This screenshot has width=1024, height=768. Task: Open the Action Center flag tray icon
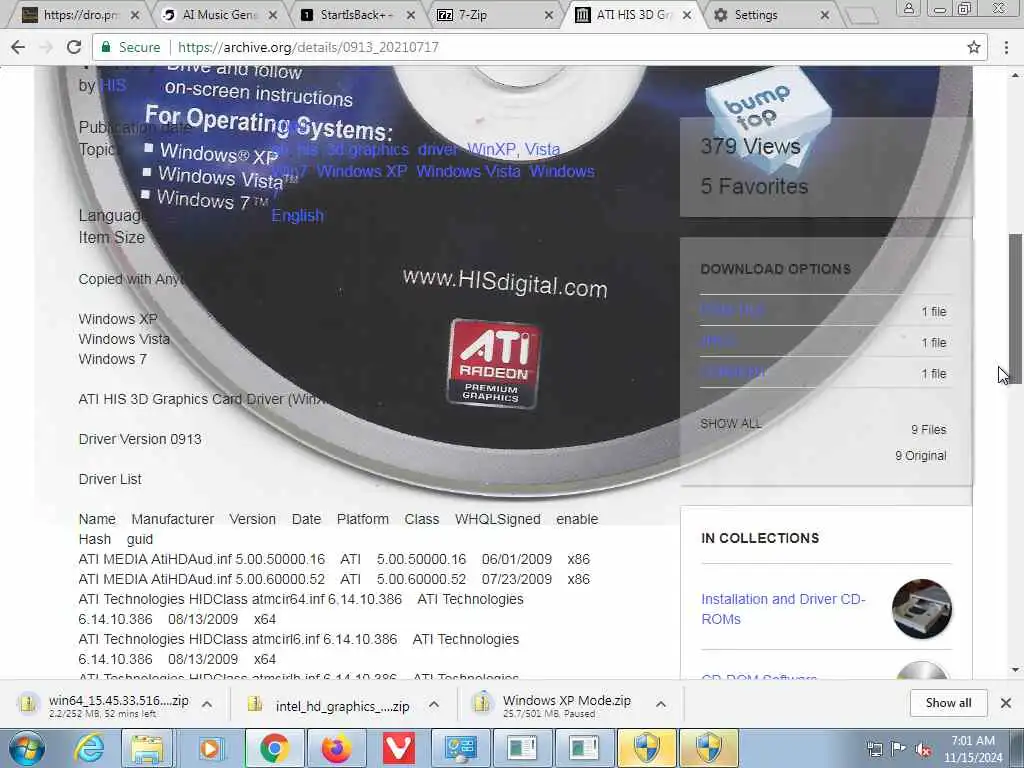pyautogui.click(x=899, y=749)
